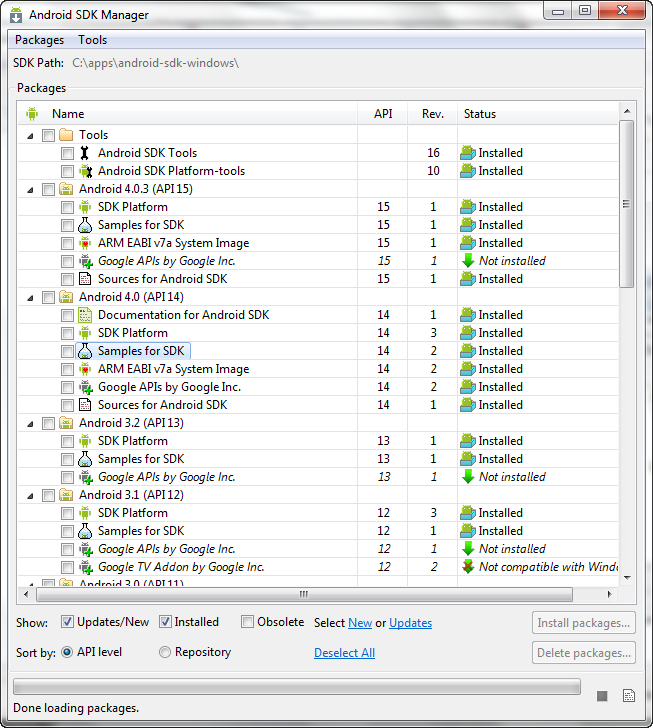Screen dimensions: 653x728
Task: Click the Tools folder icon
Action: pyautogui.click(x=66, y=135)
